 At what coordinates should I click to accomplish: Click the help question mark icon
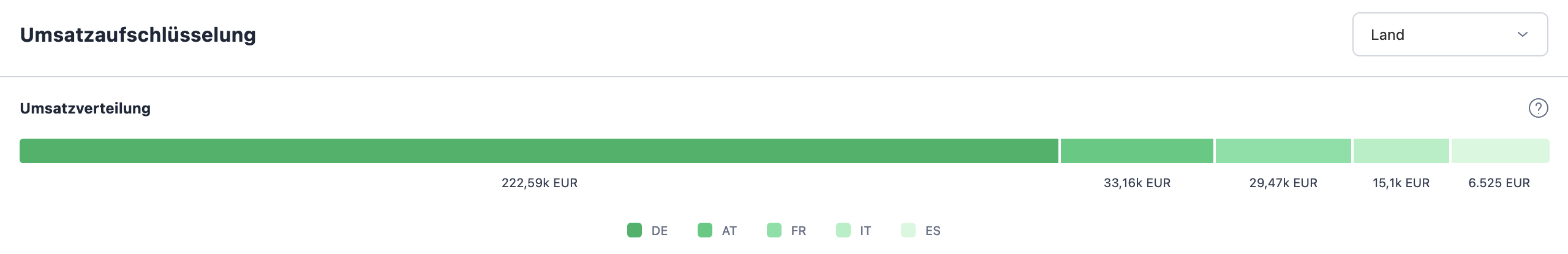(1538, 108)
